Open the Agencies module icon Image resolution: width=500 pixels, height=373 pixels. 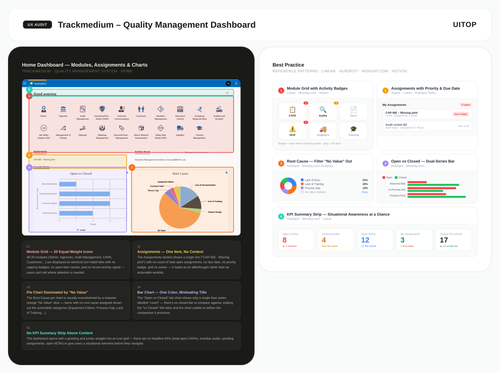coord(63,109)
